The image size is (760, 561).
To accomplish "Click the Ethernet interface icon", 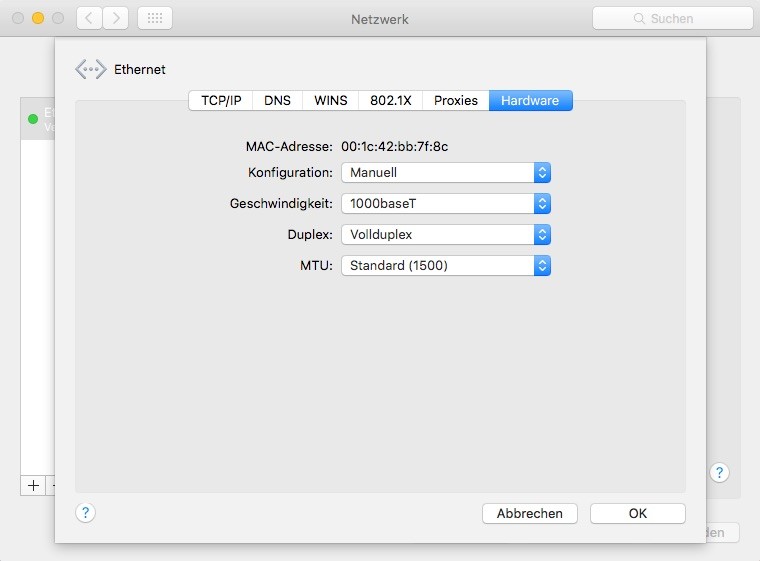I will [x=91, y=69].
